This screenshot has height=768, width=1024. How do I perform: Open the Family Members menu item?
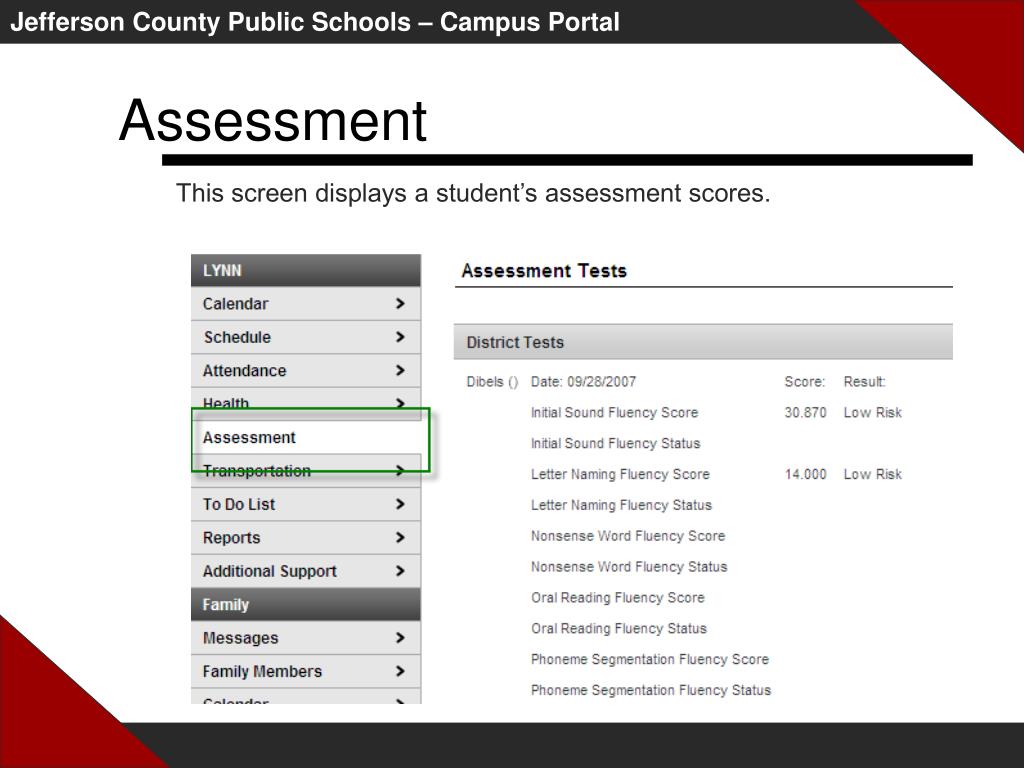tap(306, 671)
